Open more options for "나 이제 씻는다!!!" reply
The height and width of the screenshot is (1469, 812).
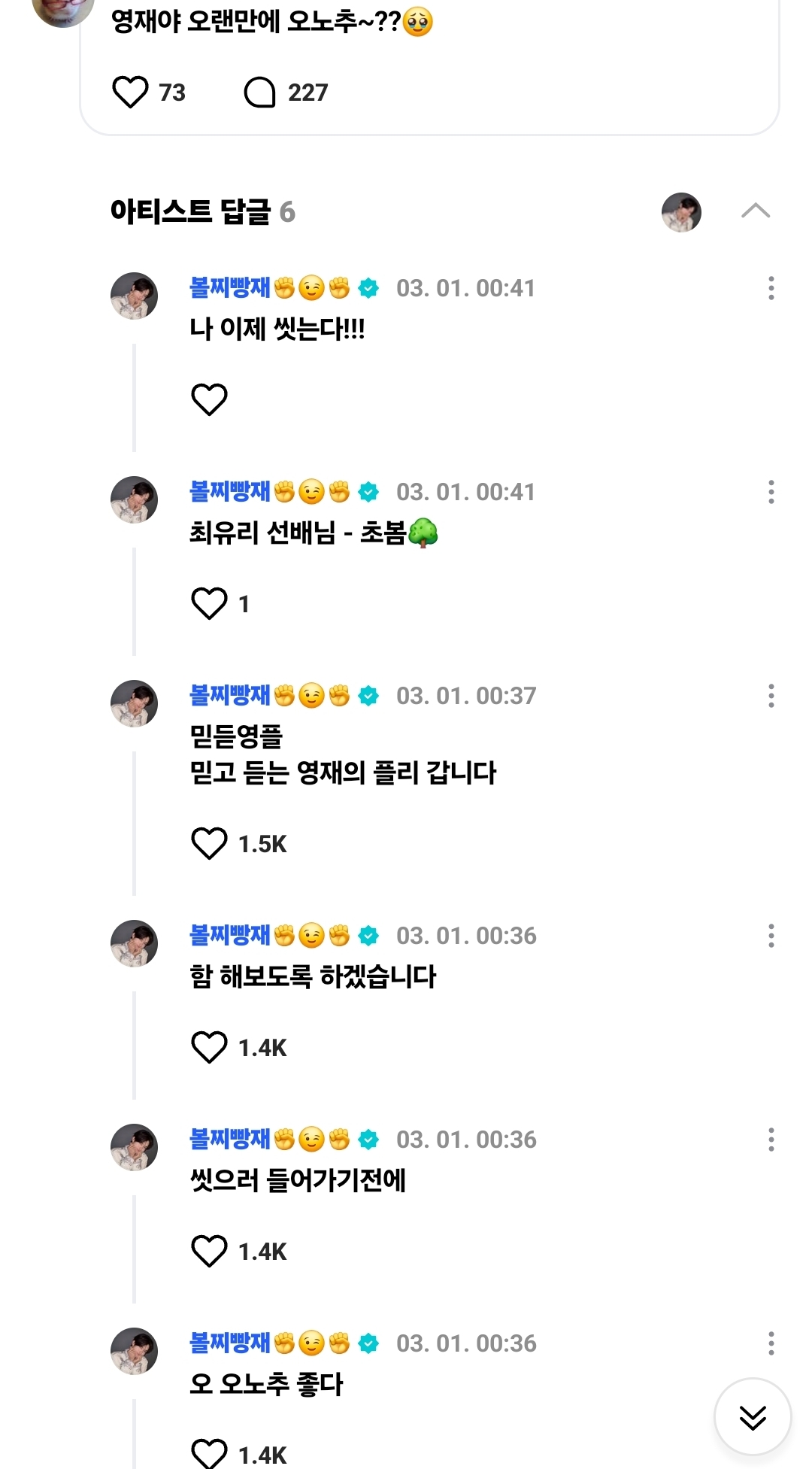click(771, 288)
